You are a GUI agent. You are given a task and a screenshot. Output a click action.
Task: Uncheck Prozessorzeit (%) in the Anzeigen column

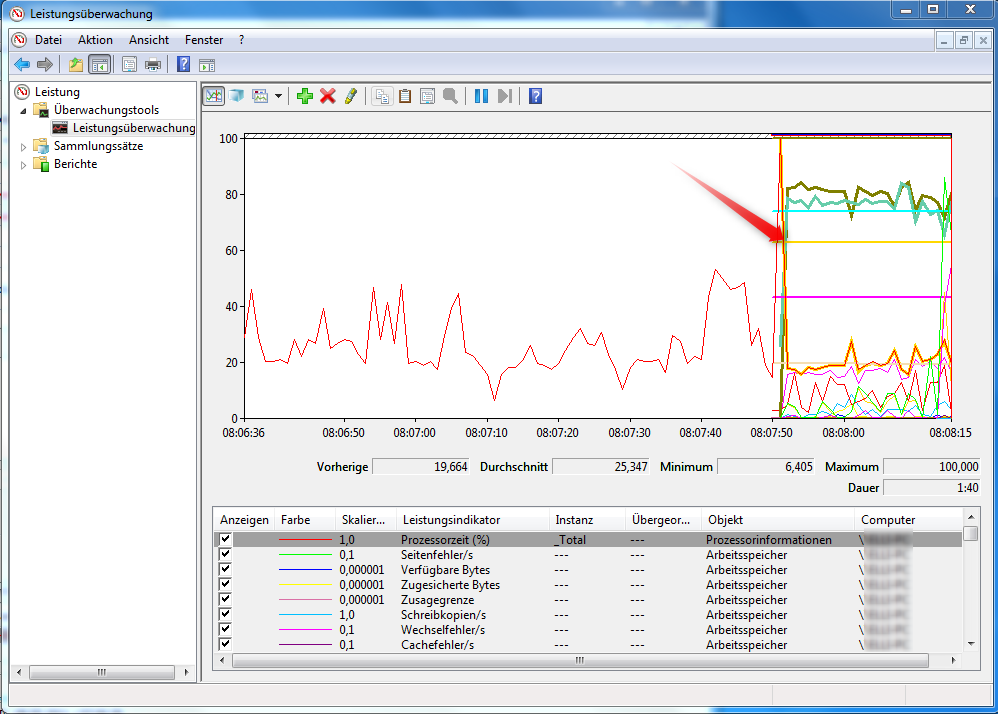225,539
